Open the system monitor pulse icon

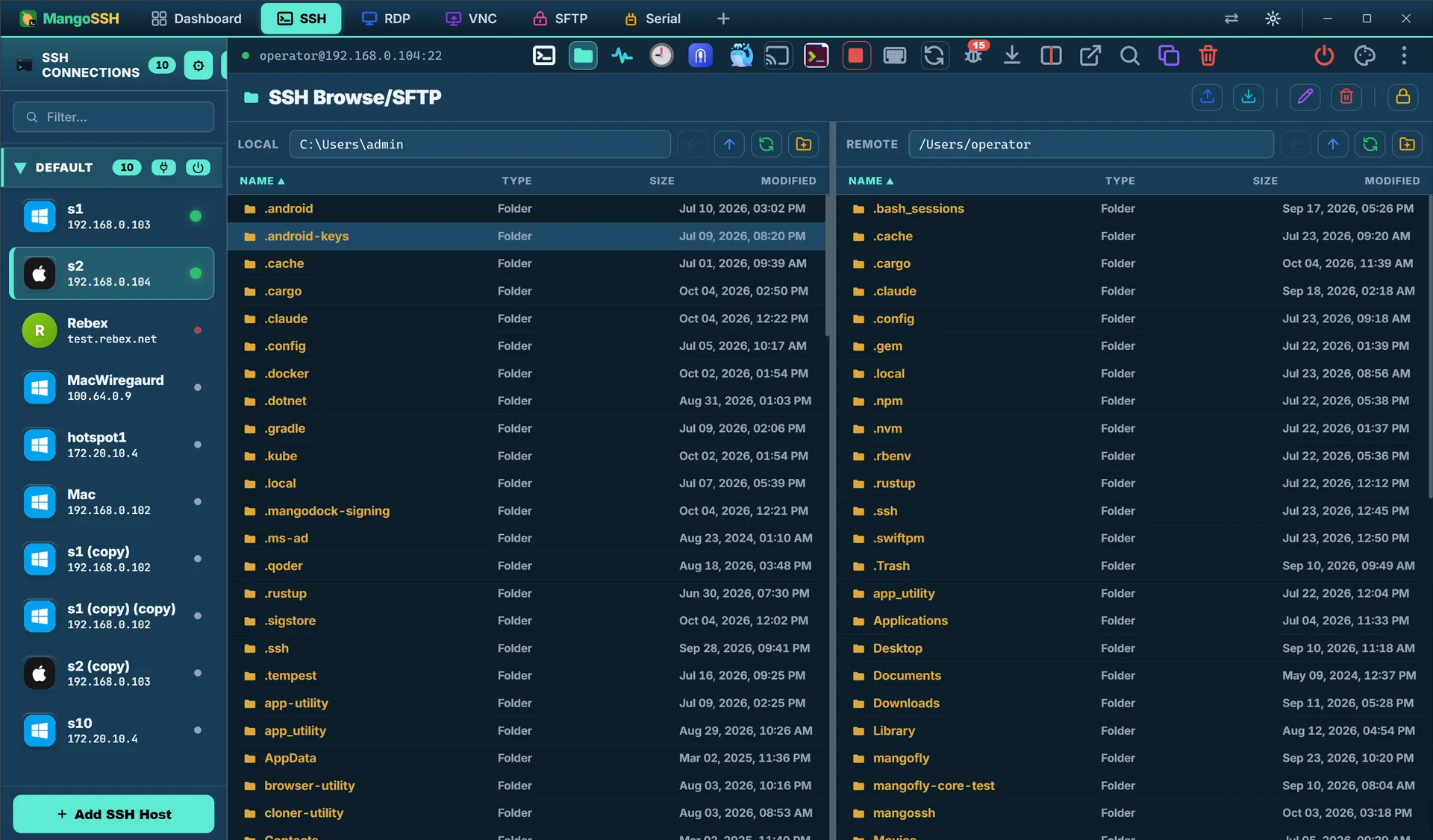coord(622,56)
